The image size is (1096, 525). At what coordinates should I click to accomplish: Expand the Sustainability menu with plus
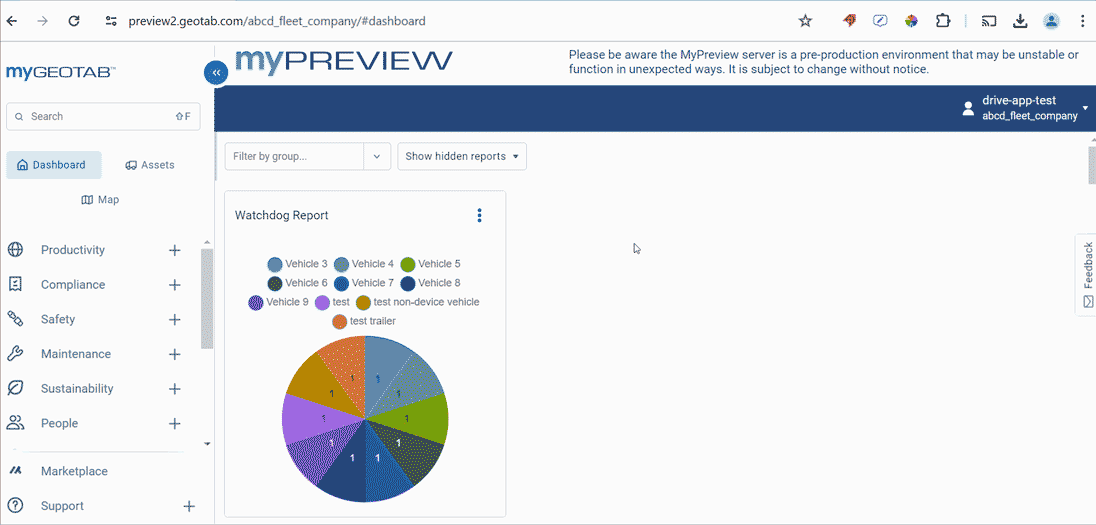coord(175,389)
